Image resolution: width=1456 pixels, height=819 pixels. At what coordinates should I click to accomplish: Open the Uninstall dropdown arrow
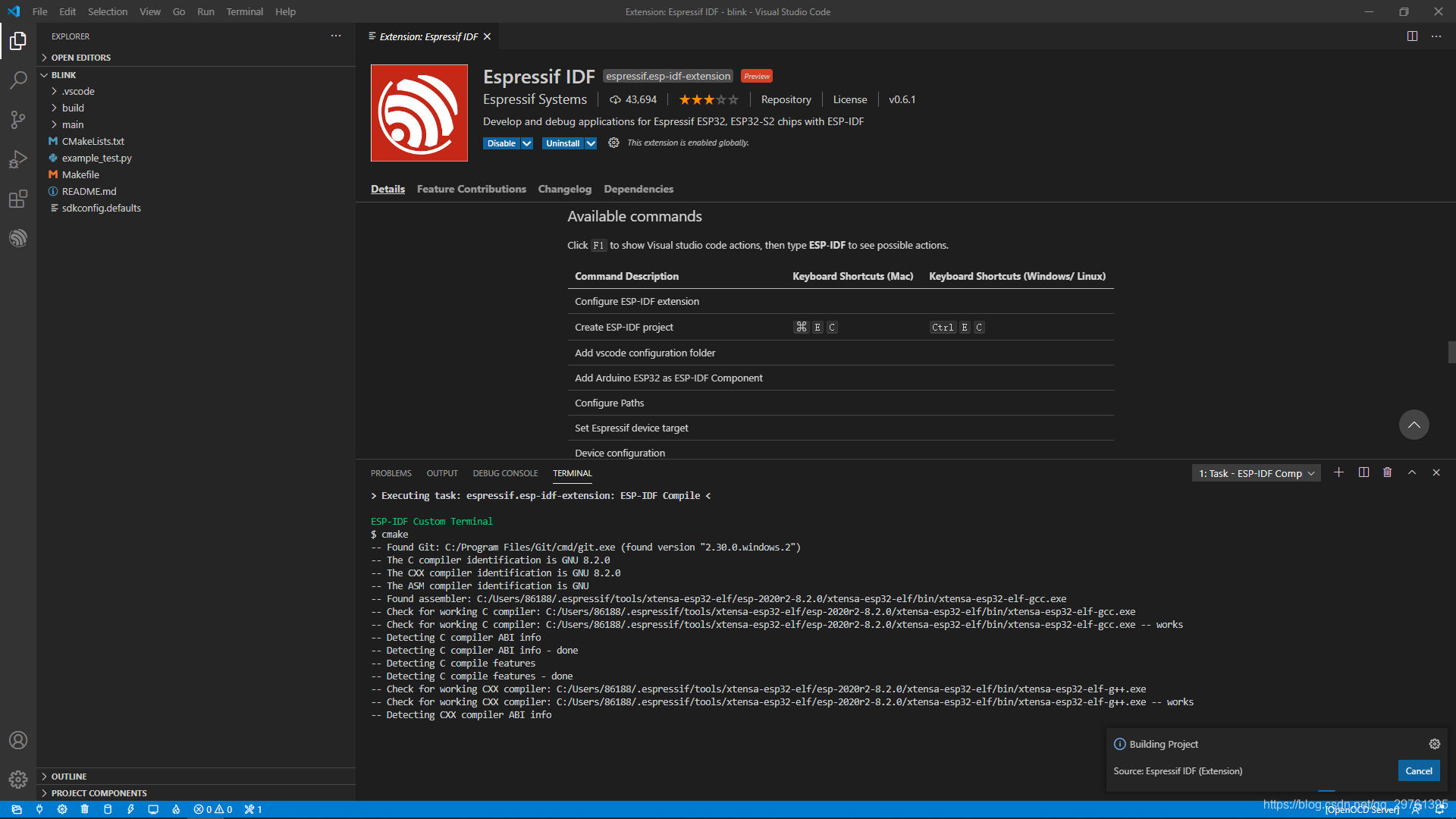point(591,143)
